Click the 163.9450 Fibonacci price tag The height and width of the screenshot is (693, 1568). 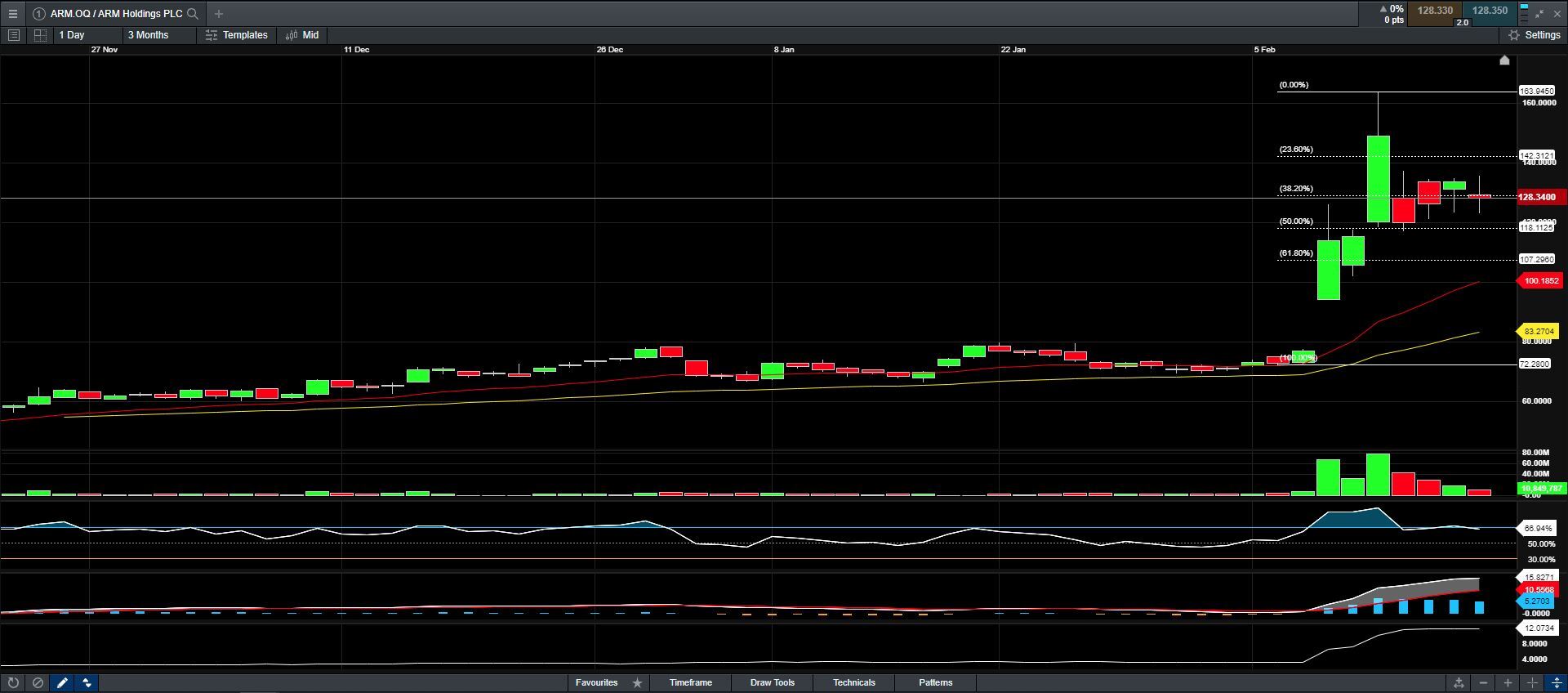point(1536,92)
